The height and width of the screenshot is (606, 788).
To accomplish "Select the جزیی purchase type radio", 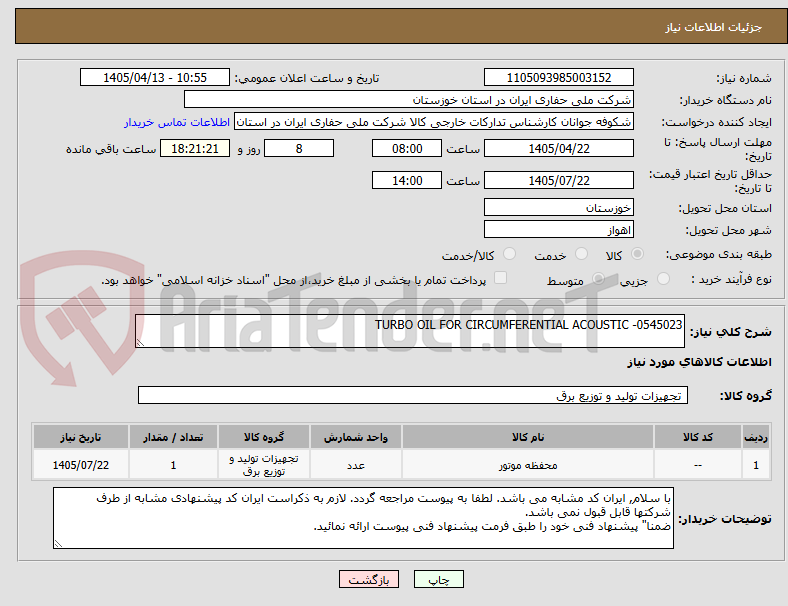I will pyautogui.click(x=663, y=279).
